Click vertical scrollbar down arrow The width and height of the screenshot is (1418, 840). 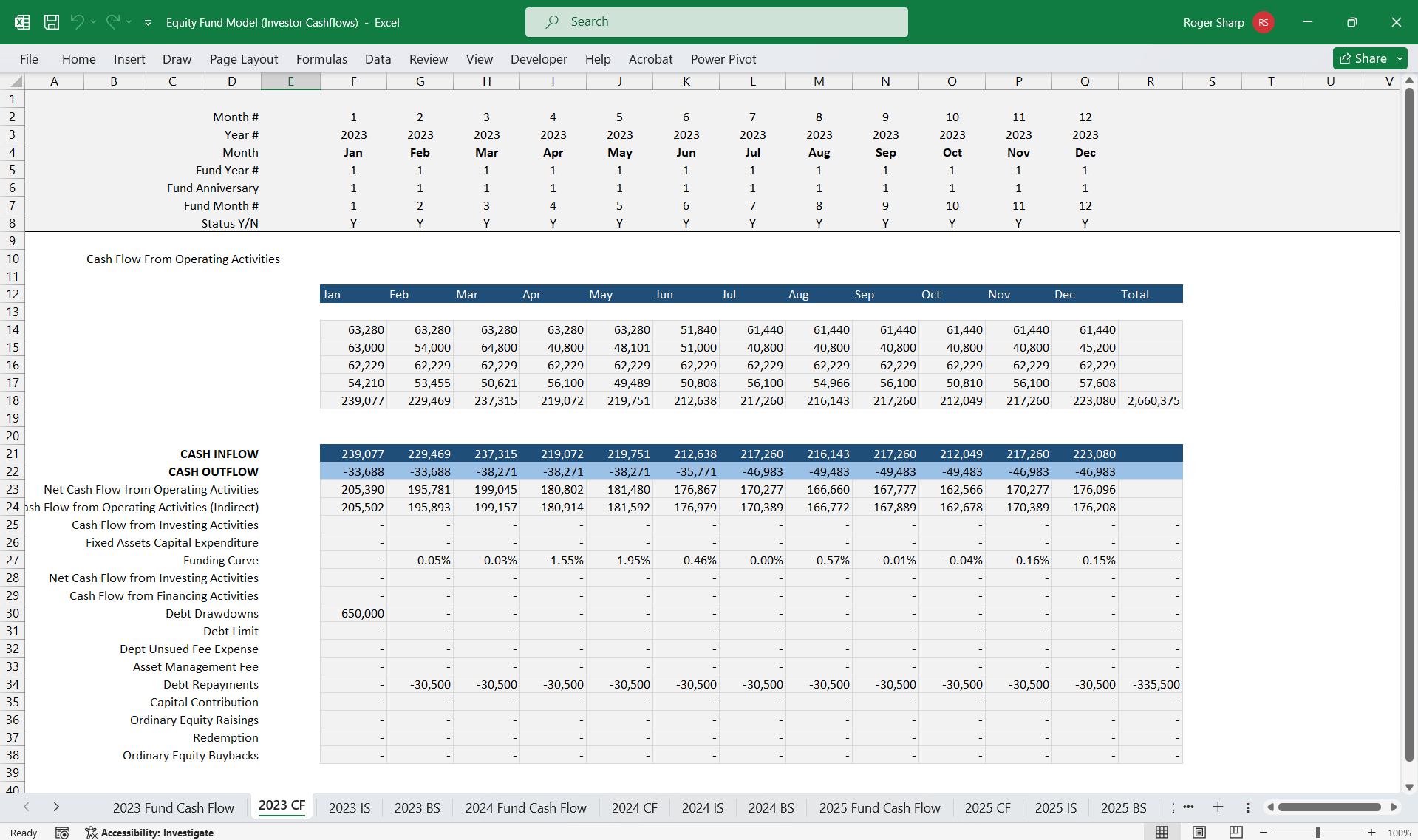[x=1409, y=788]
